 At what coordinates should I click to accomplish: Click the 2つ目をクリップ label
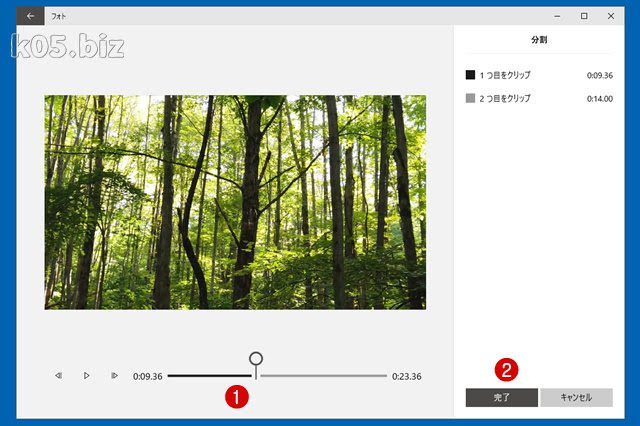coord(505,98)
